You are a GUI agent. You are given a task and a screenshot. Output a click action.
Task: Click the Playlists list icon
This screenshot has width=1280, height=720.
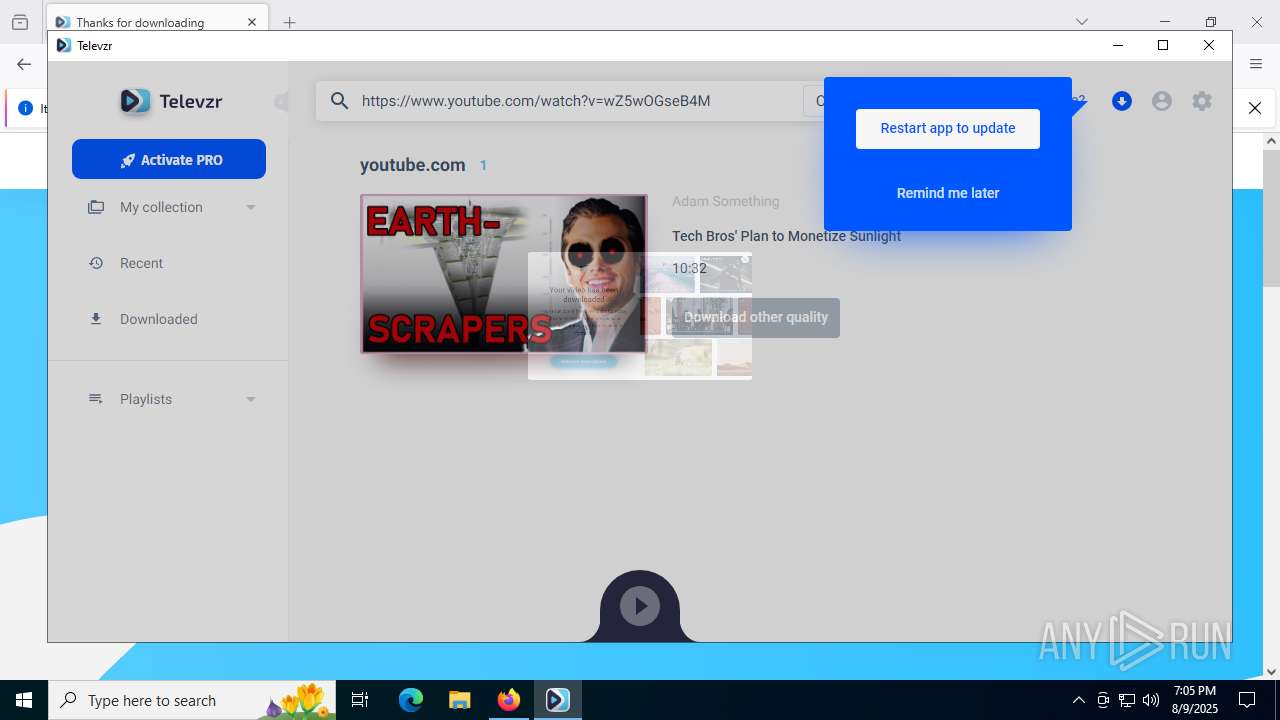pyautogui.click(x=96, y=399)
